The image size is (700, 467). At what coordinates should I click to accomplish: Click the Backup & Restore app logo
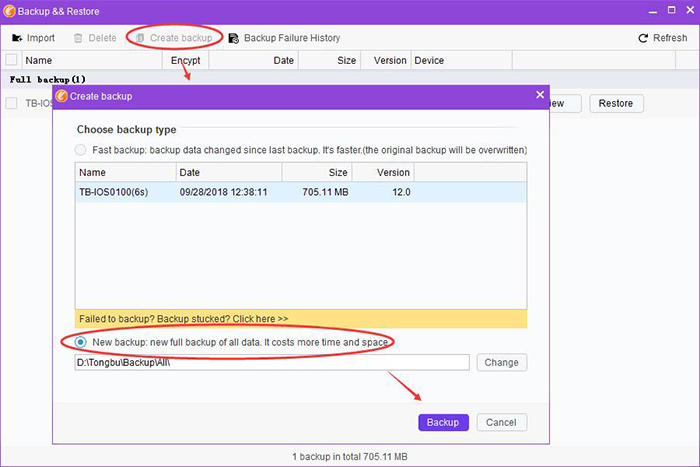(9, 11)
